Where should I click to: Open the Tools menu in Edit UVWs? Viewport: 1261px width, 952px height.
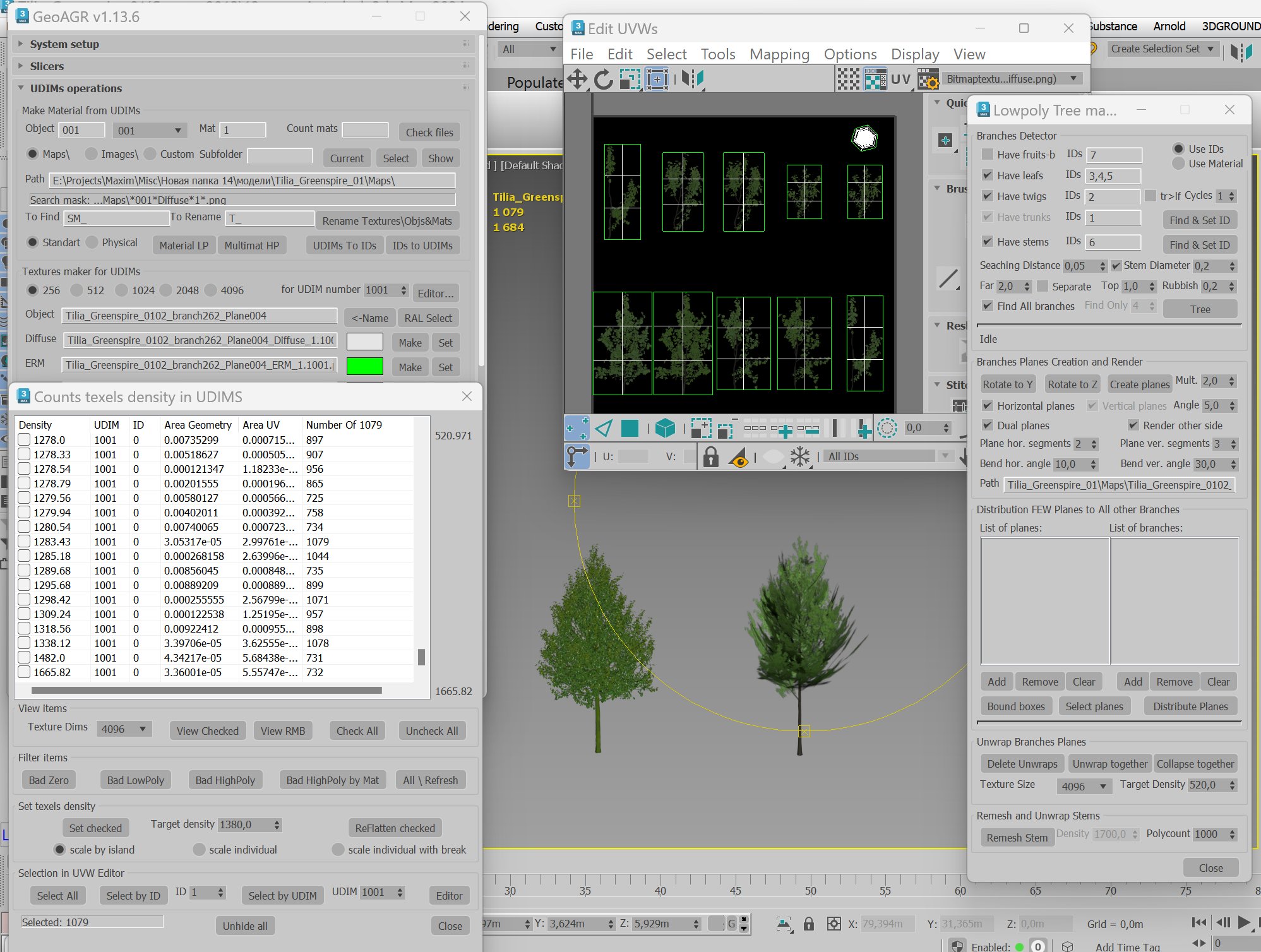coord(718,54)
